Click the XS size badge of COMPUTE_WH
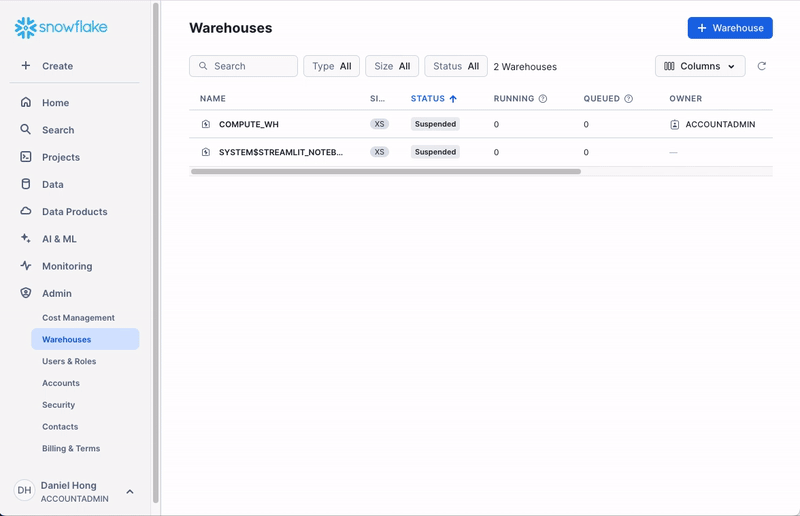800x516 pixels. [379, 124]
